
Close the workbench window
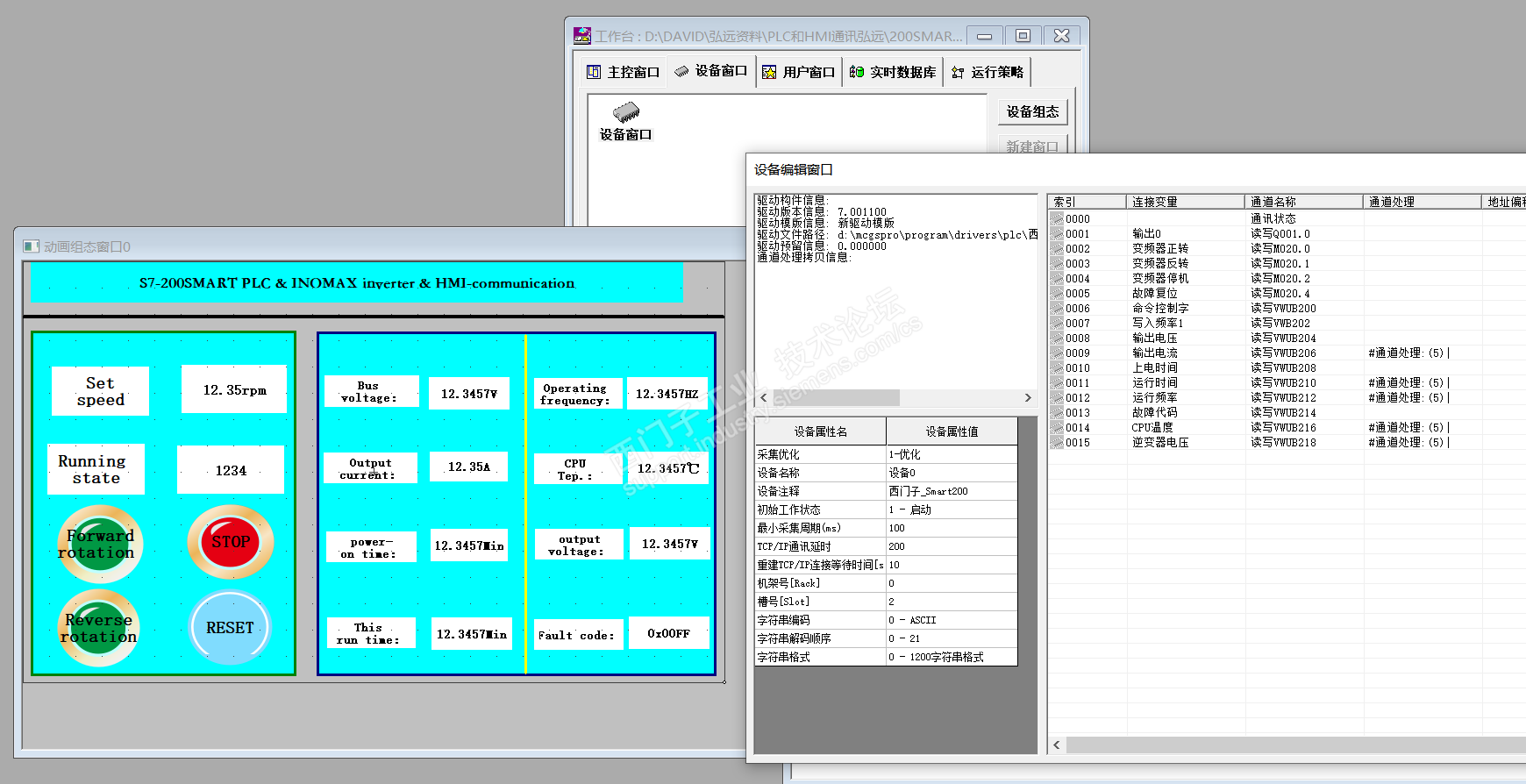1061,36
